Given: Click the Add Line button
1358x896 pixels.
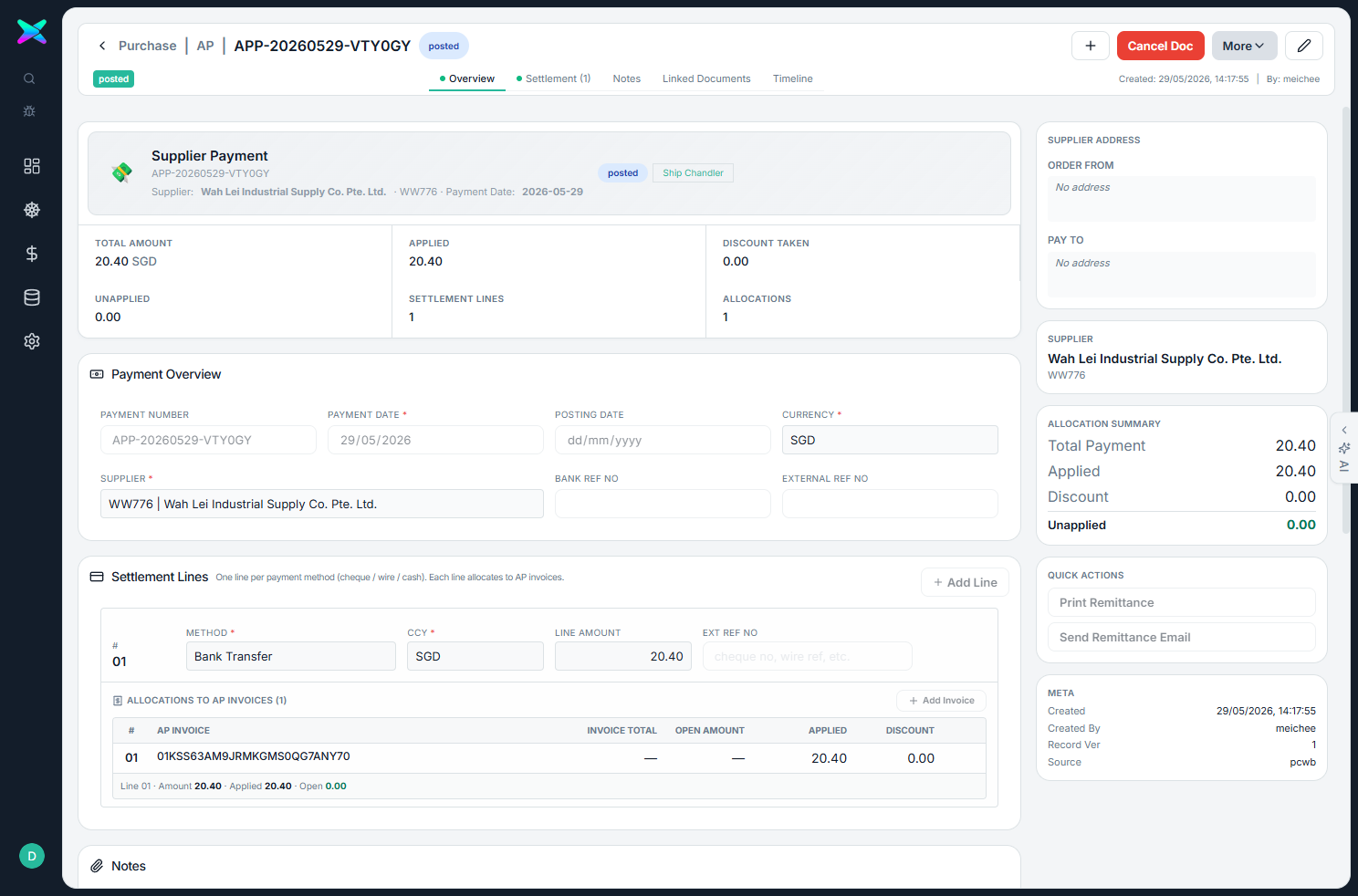Looking at the screenshot, I should coord(965,582).
